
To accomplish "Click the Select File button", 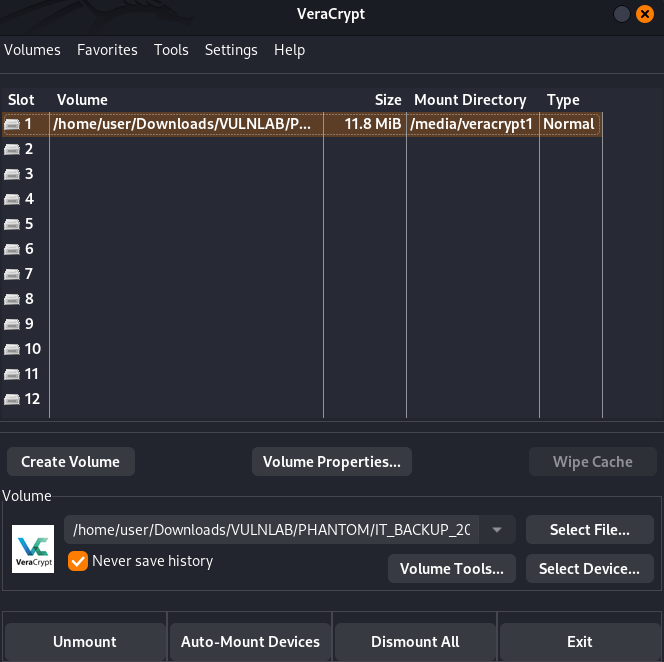I will tap(589, 529).
